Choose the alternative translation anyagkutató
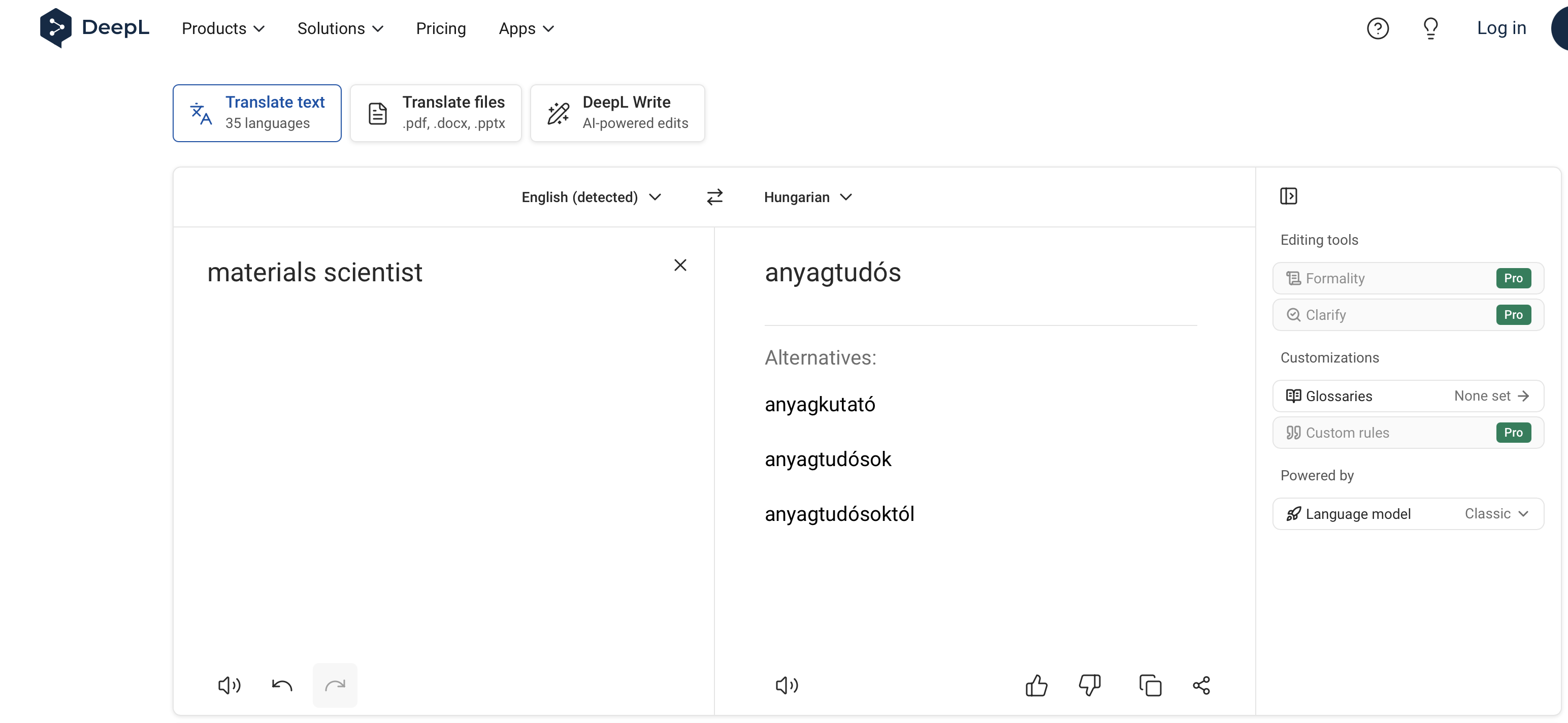 click(x=820, y=404)
